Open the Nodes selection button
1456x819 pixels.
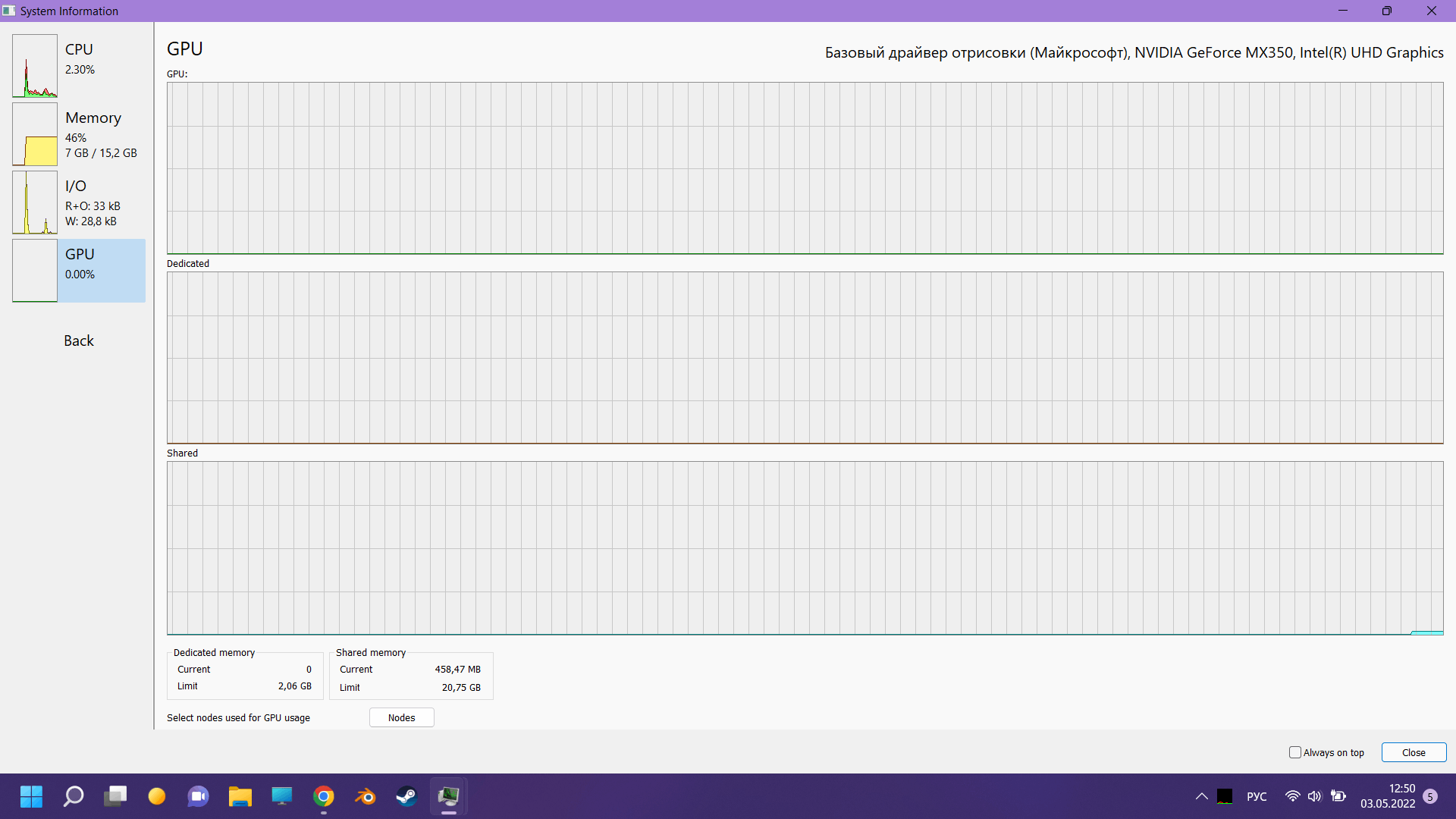[401, 718]
